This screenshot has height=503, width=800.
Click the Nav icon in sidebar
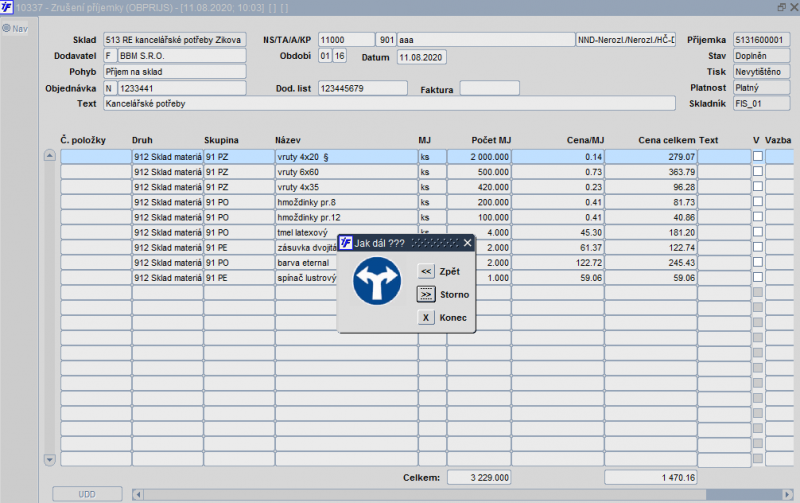6,28
